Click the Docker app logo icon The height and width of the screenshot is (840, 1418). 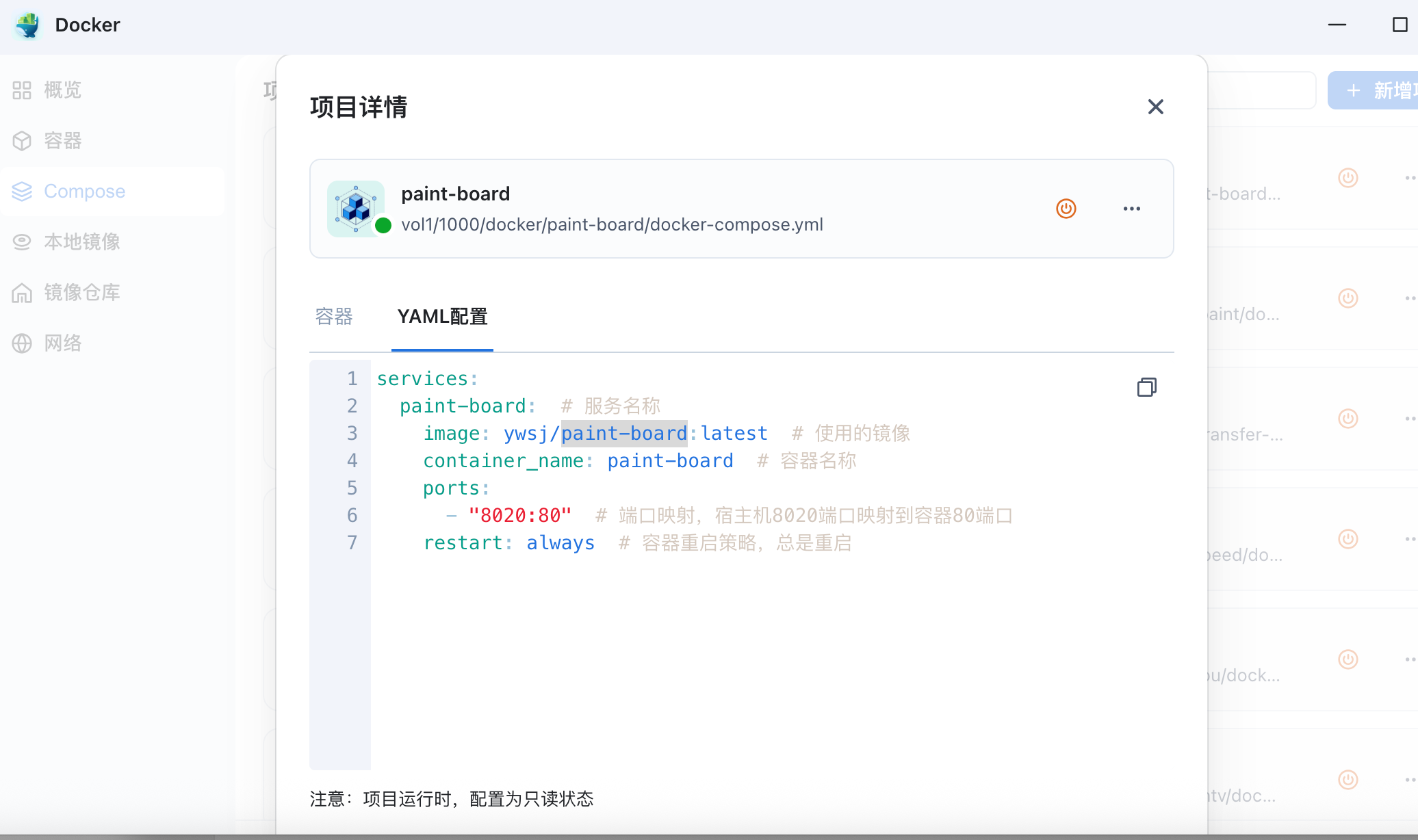(x=27, y=25)
